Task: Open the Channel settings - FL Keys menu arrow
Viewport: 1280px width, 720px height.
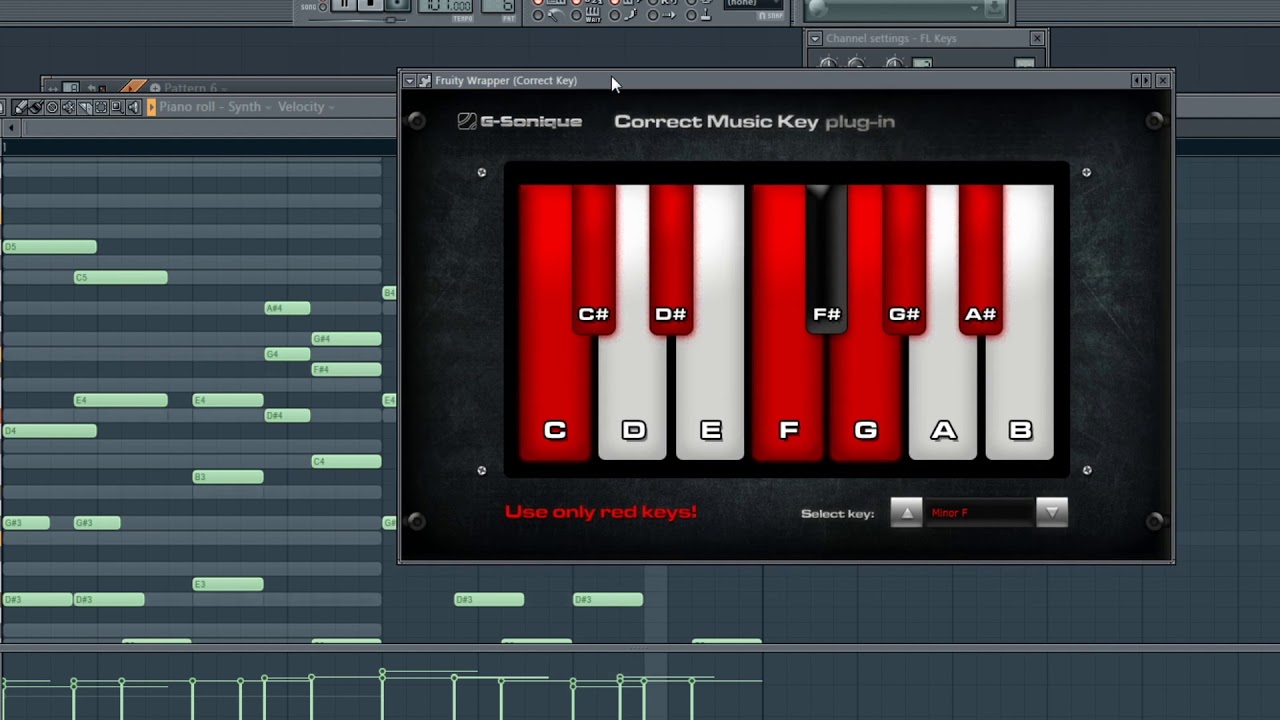Action: click(815, 39)
